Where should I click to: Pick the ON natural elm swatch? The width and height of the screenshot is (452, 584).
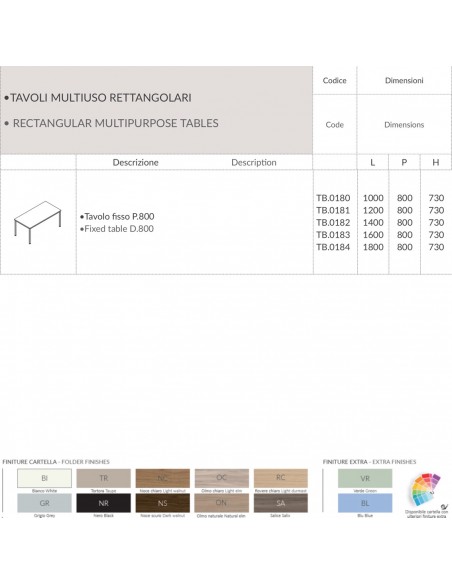click(222, 503)
